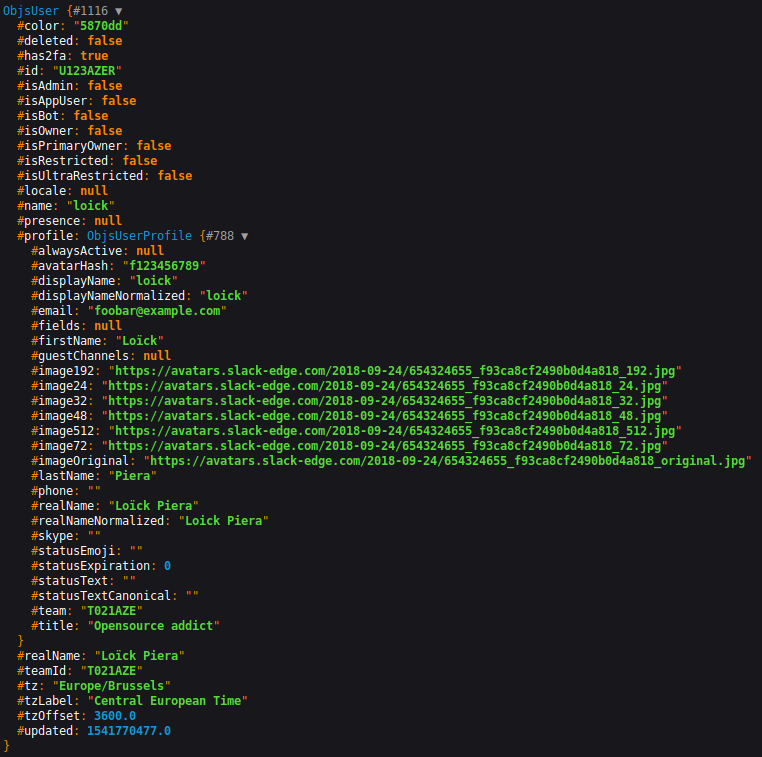762x757 pixels.
Task: Click the #statusTextCanonical line
Action: click(115, 596)
